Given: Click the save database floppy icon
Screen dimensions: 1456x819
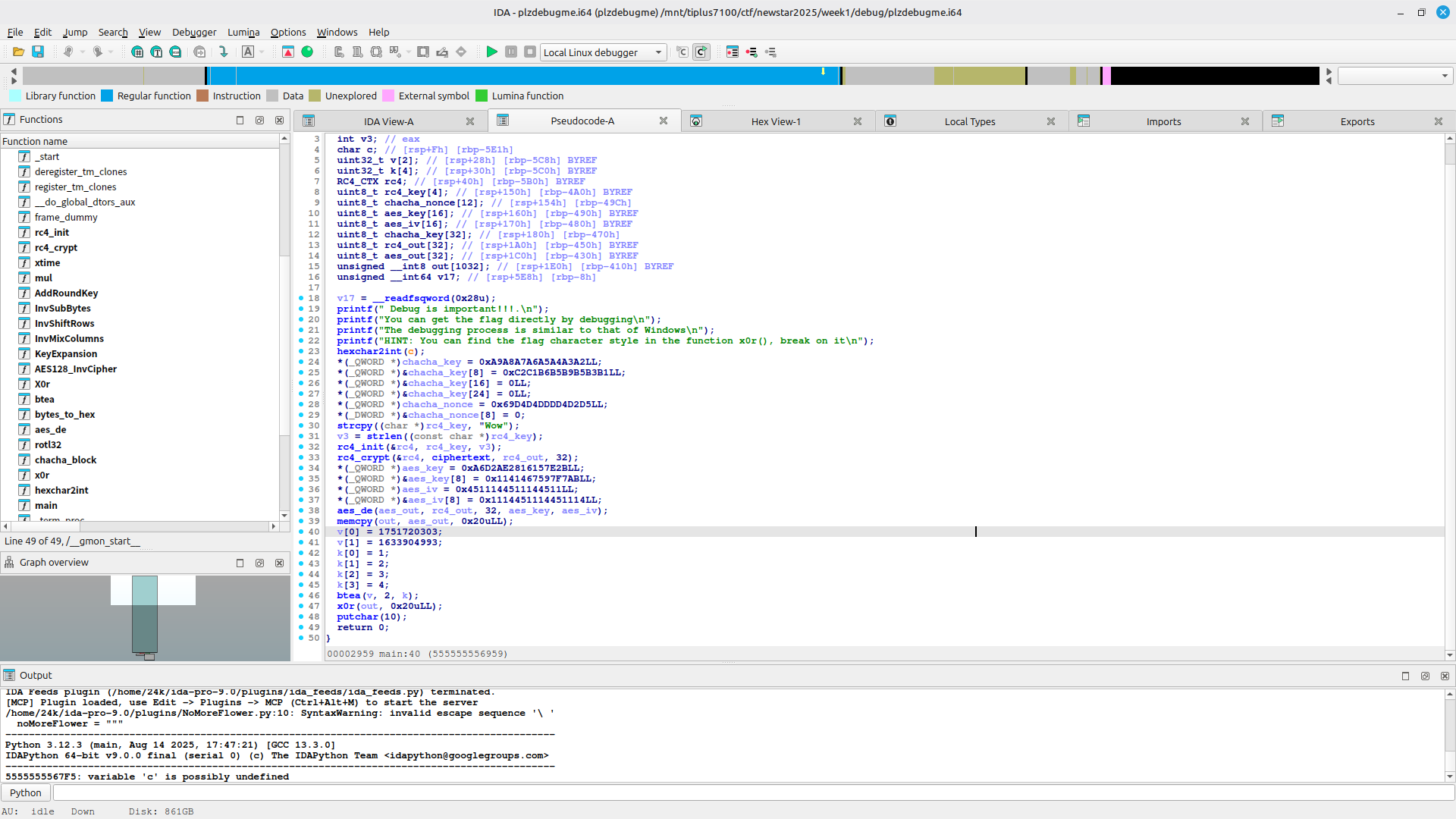Looking at the screenshot, I should 38,52.
